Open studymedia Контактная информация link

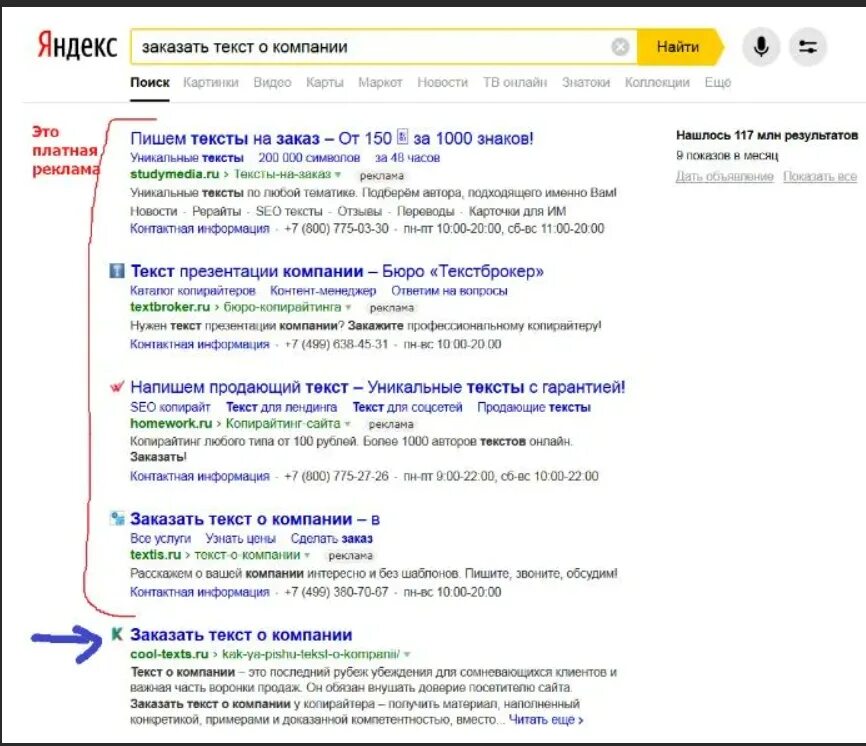click(200, 229)
